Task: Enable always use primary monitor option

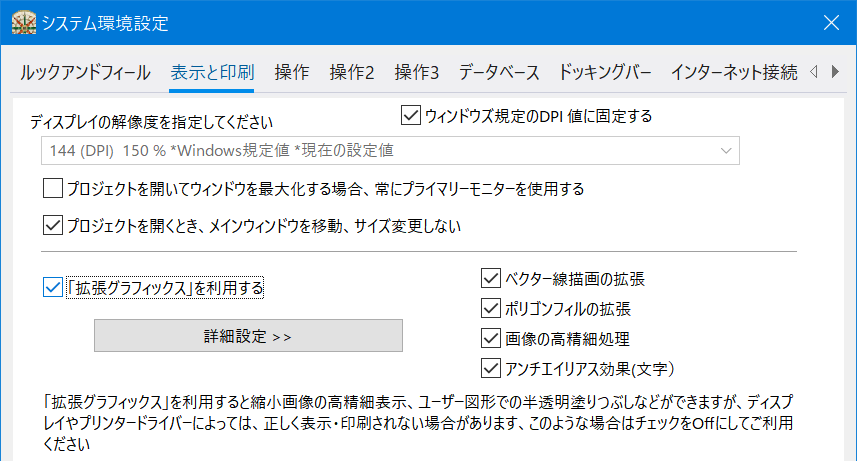Action: point(53,188)
